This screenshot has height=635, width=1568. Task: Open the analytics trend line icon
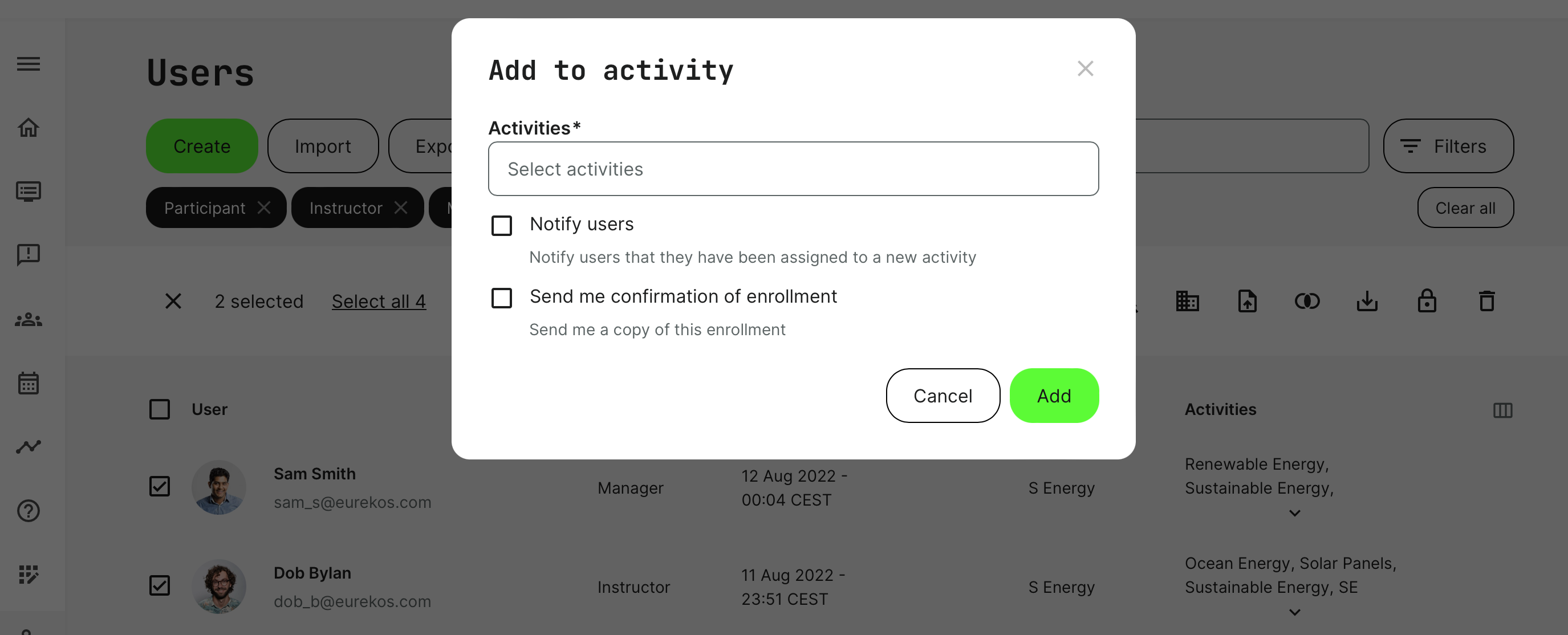click(28, 447)
